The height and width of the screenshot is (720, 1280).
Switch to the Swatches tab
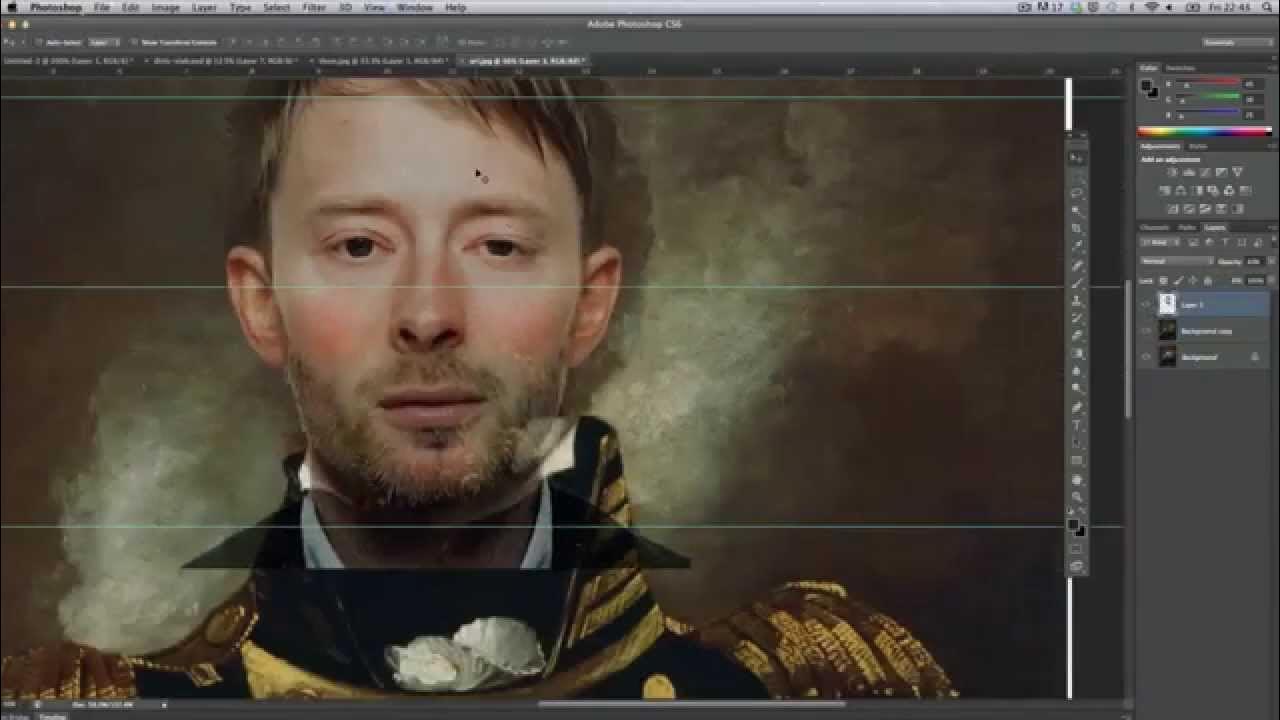tap(1180, 68)
